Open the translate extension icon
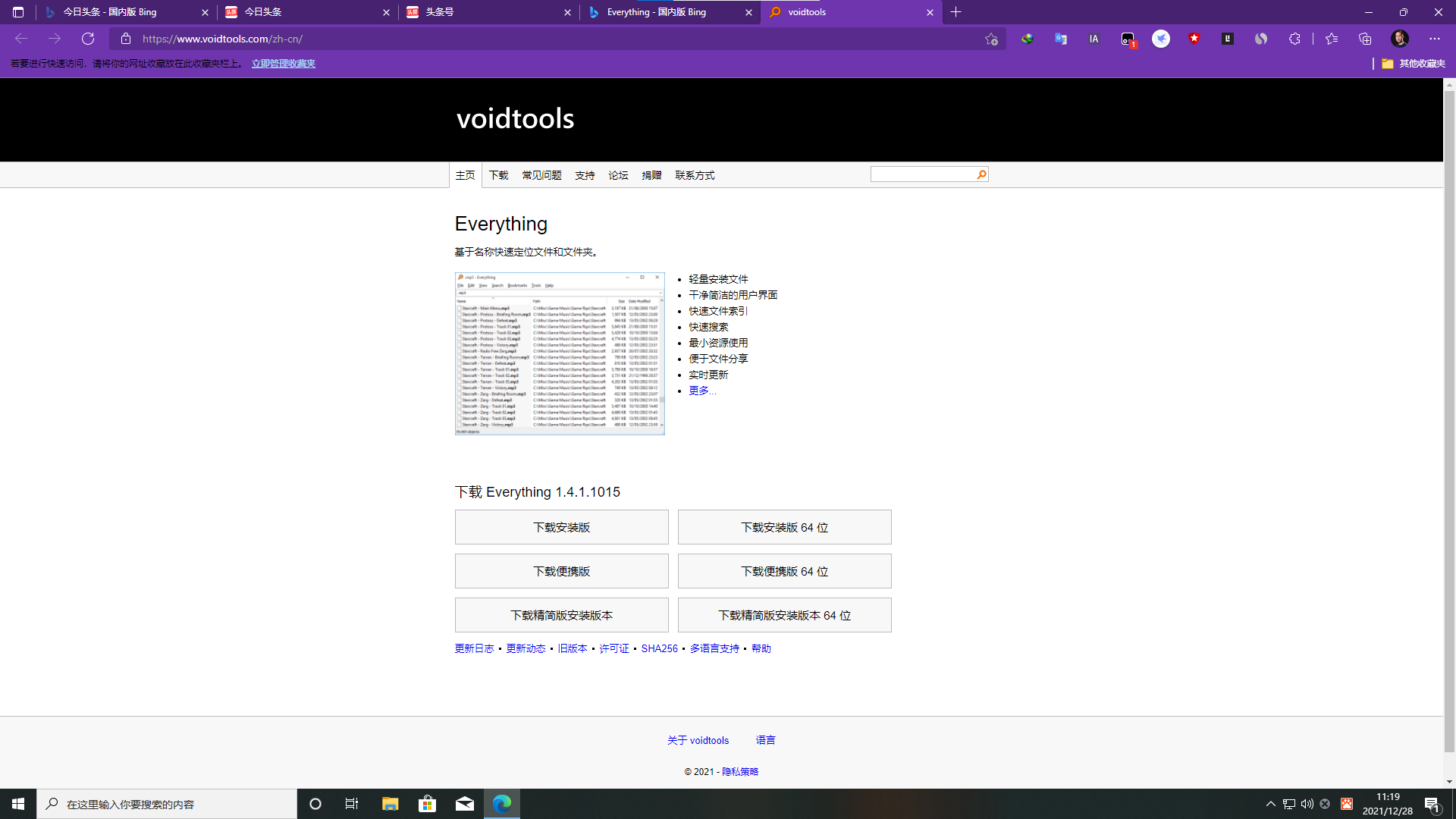Screen dimensions: 1456x819 click(x=1061, y=39)
